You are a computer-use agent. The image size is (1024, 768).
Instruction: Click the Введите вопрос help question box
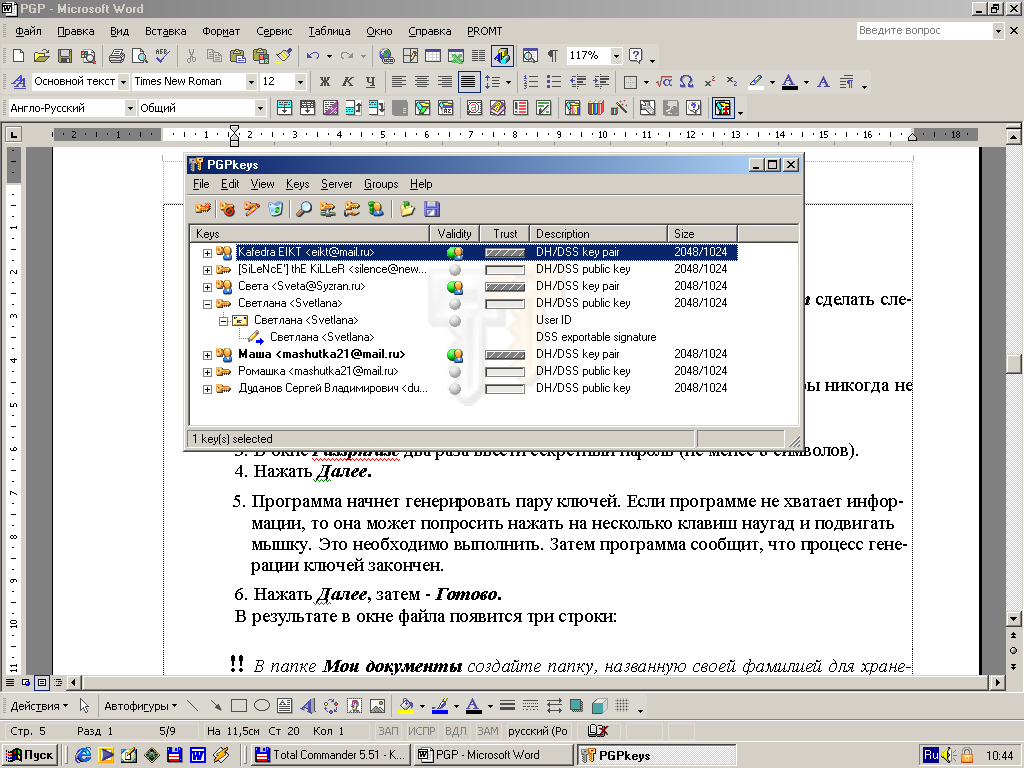[925, 31]
